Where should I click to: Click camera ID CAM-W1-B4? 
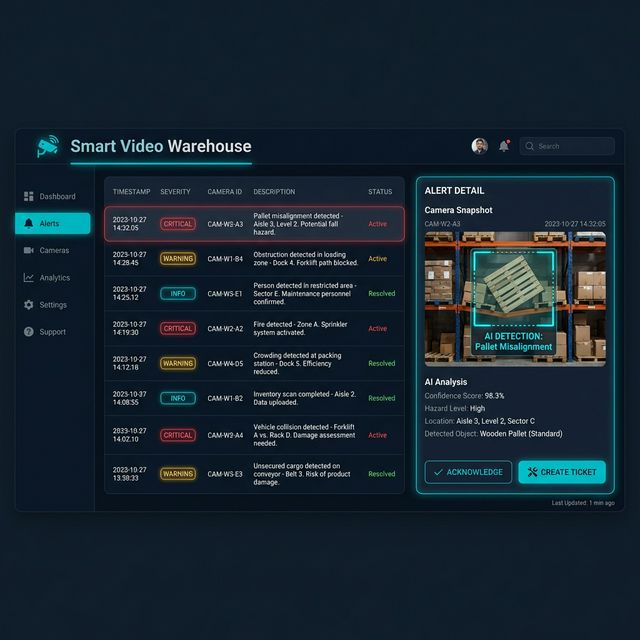click(x=225, y=259)
